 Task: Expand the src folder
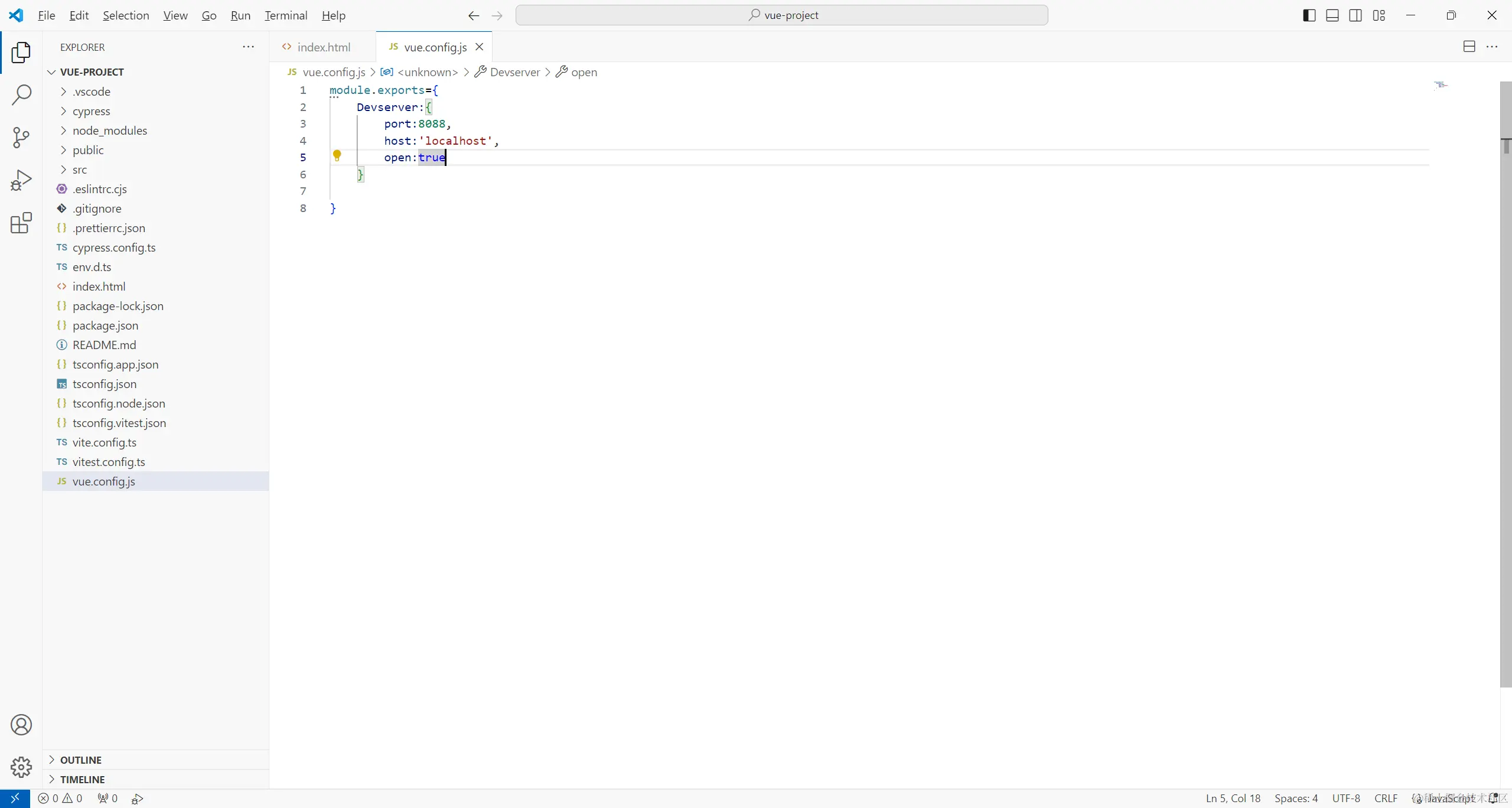pos(80,170)
